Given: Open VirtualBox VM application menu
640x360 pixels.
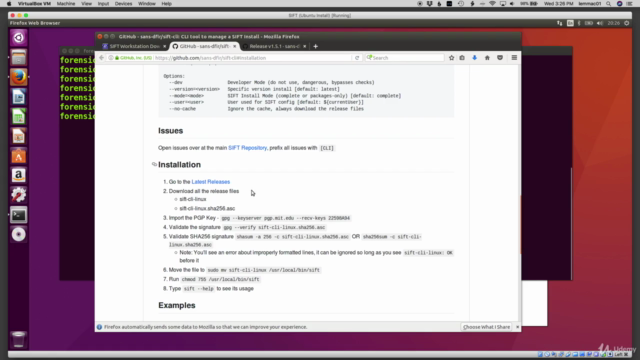Looking at the screenshot, I should tap(34, 4).
